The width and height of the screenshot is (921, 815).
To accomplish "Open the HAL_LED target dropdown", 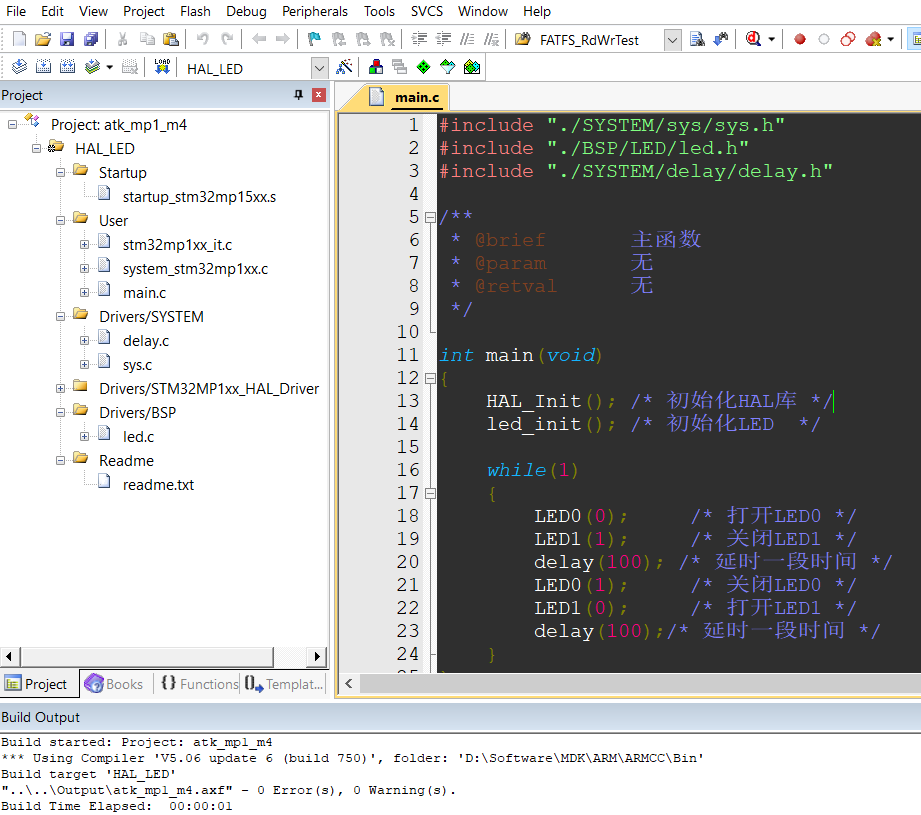I will tap(319, 68).
